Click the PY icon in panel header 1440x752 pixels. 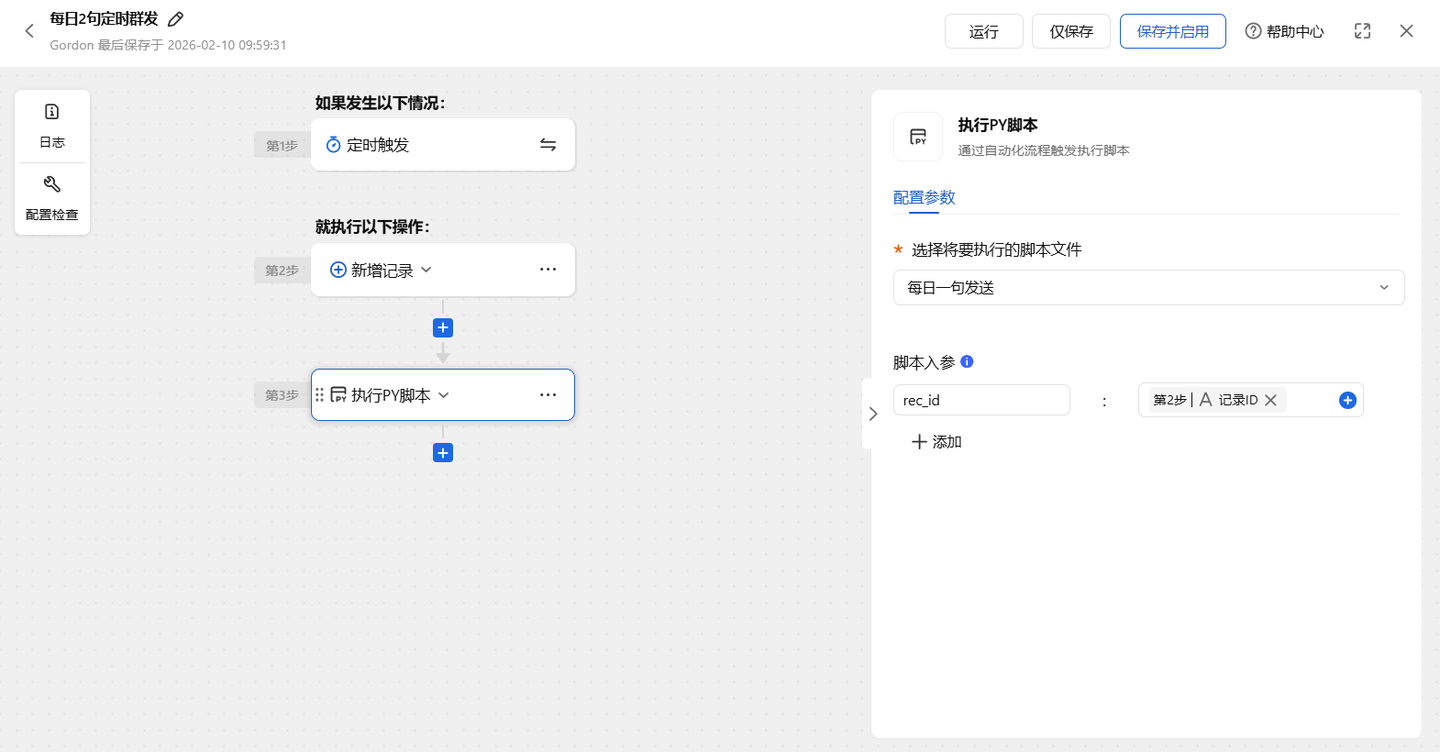point(918,137)
